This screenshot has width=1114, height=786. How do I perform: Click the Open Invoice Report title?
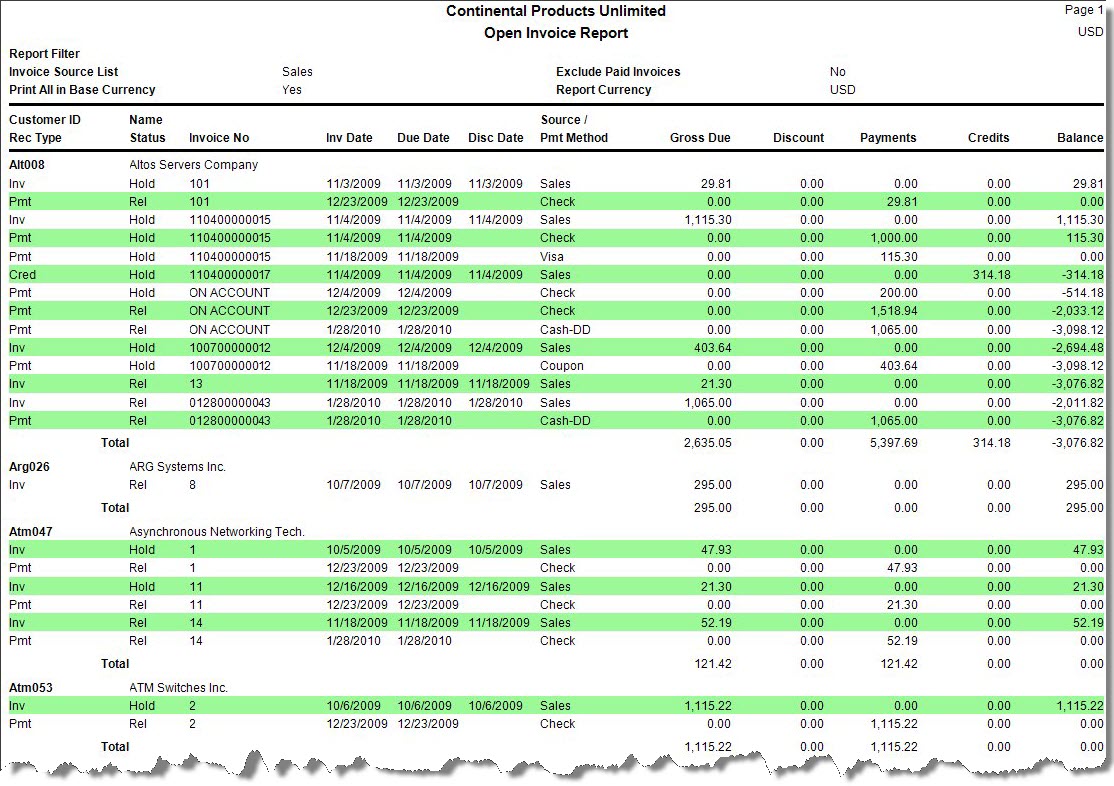point(556,33)
